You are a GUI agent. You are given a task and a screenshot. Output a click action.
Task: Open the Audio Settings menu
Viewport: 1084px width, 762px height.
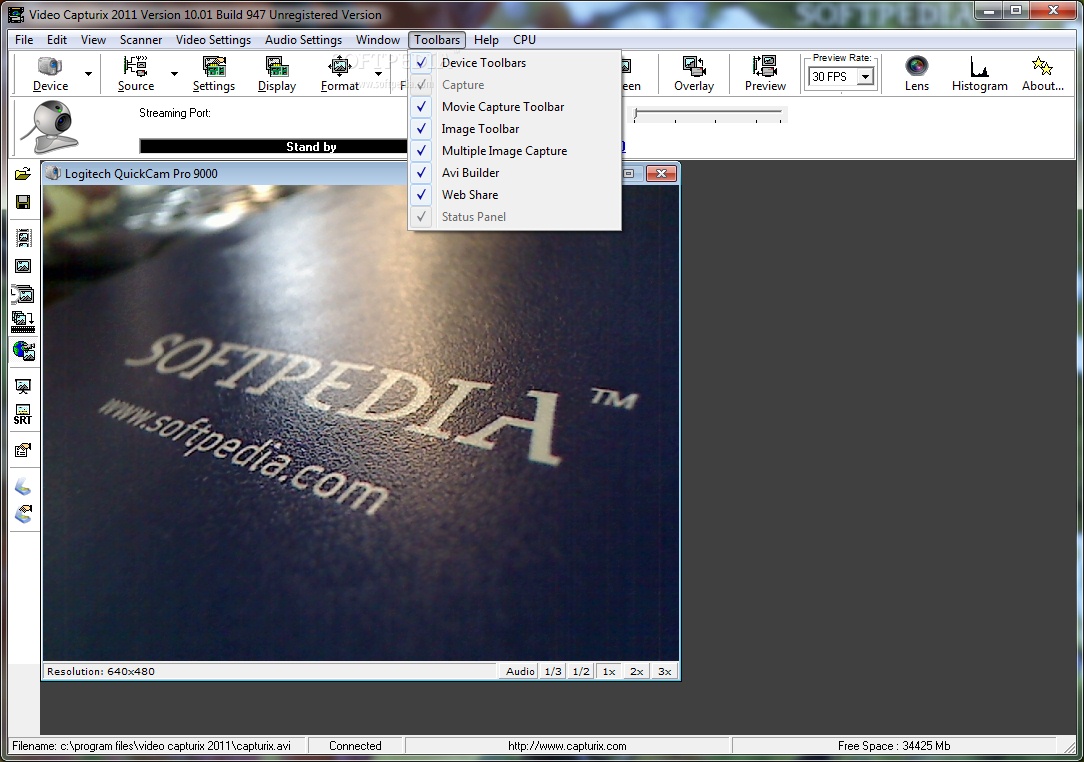pos(303,39)
